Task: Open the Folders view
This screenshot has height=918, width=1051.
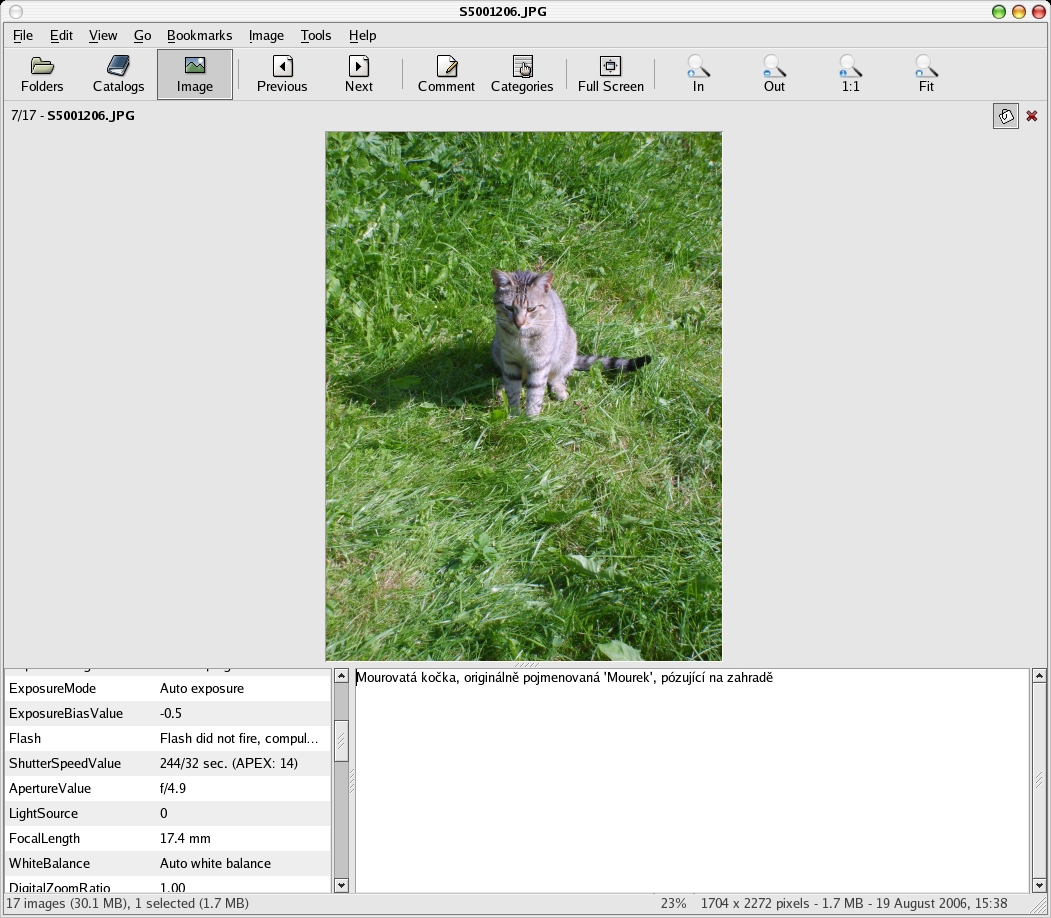Action: [x=42, y=74]
